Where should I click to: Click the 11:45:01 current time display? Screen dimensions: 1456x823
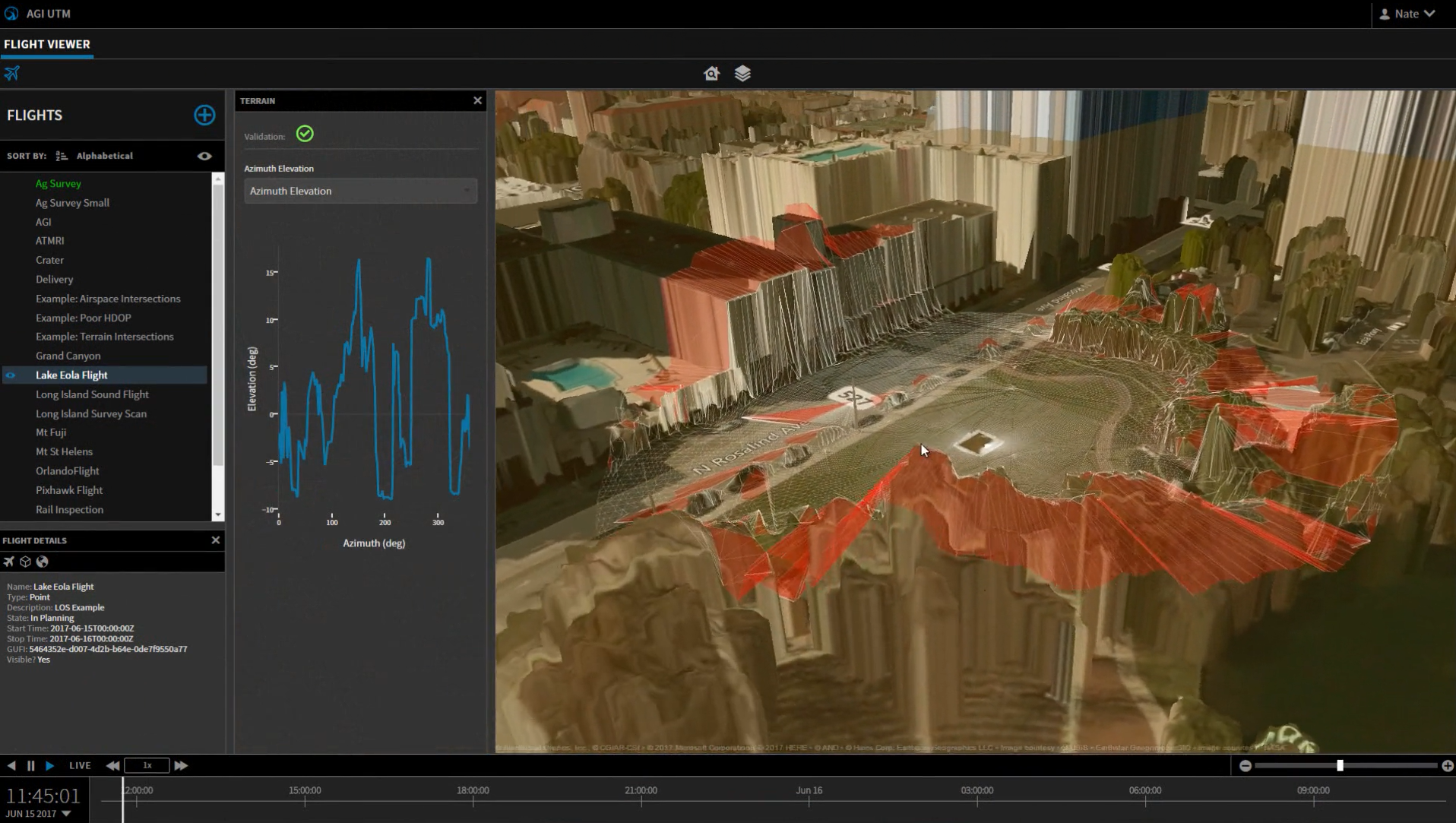click(43, 796)
